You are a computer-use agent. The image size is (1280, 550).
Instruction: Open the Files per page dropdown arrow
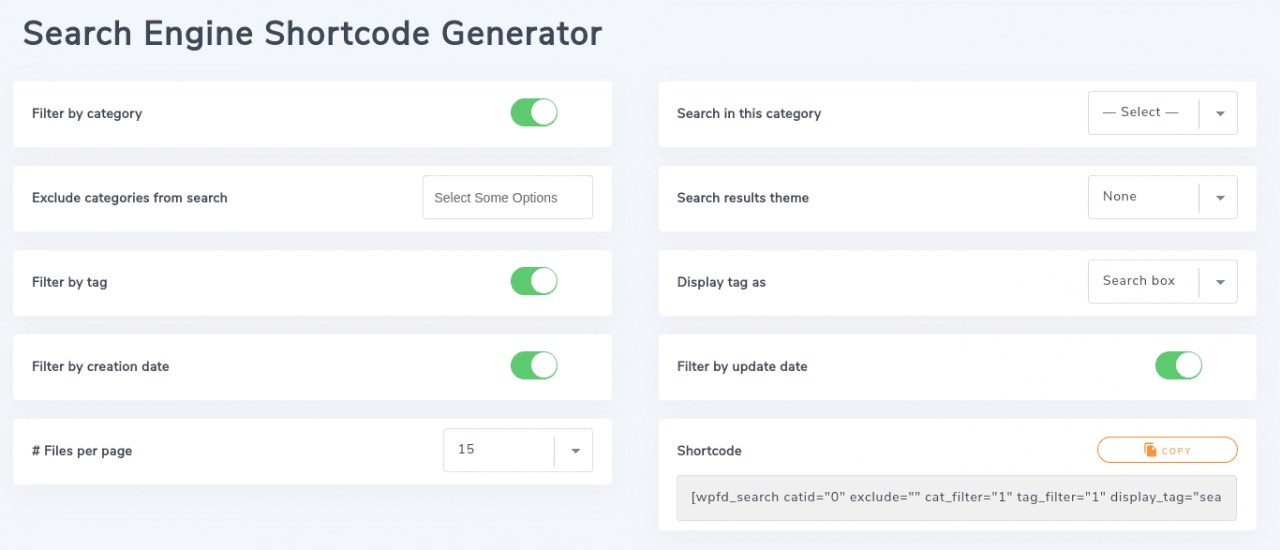[575, 450]
